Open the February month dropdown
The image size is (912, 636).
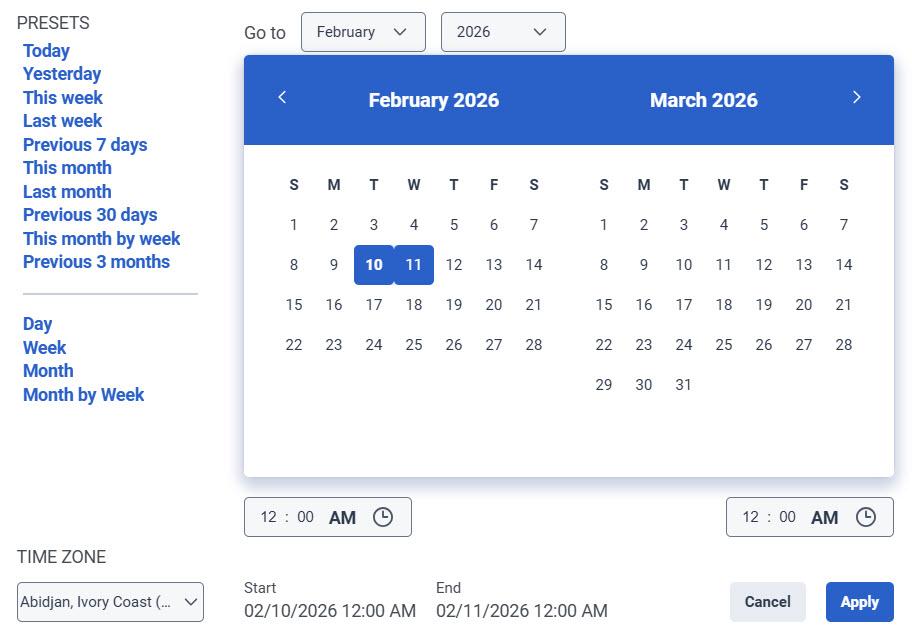coord(363,31)
